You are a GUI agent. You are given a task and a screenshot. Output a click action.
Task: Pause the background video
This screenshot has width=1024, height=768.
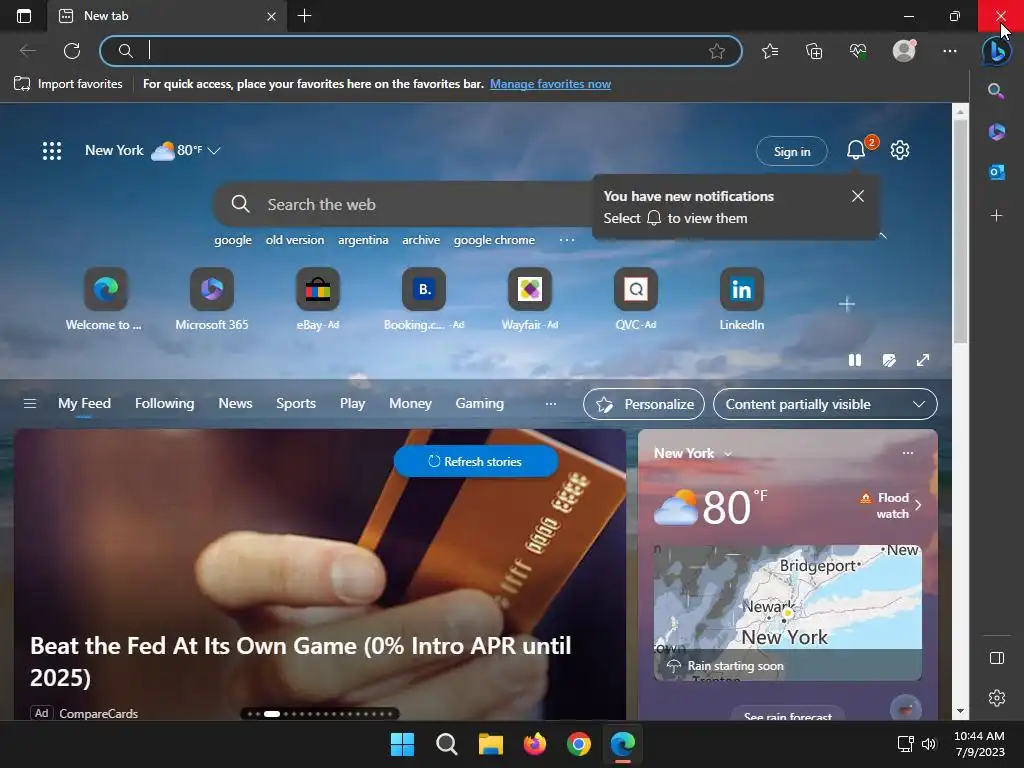[854, 360]
